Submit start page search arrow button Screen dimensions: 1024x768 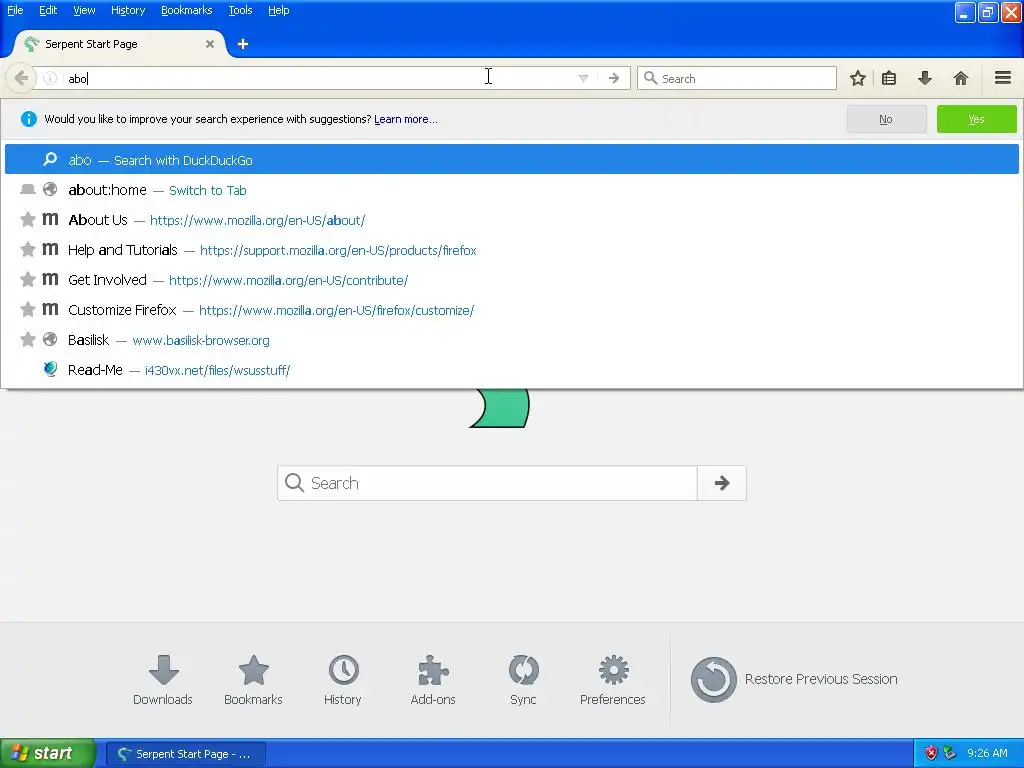coord(722,483)
